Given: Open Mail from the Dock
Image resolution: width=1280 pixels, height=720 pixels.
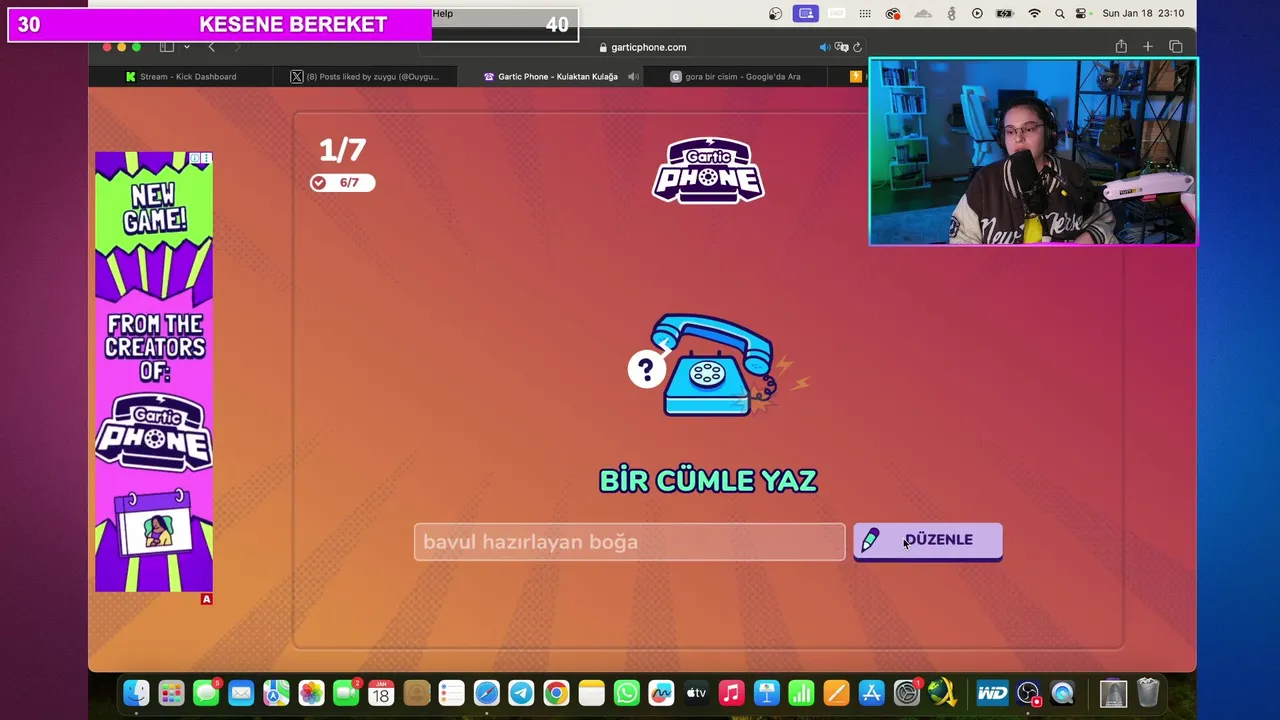Looking at the screenshot, I should coord(241,693).
